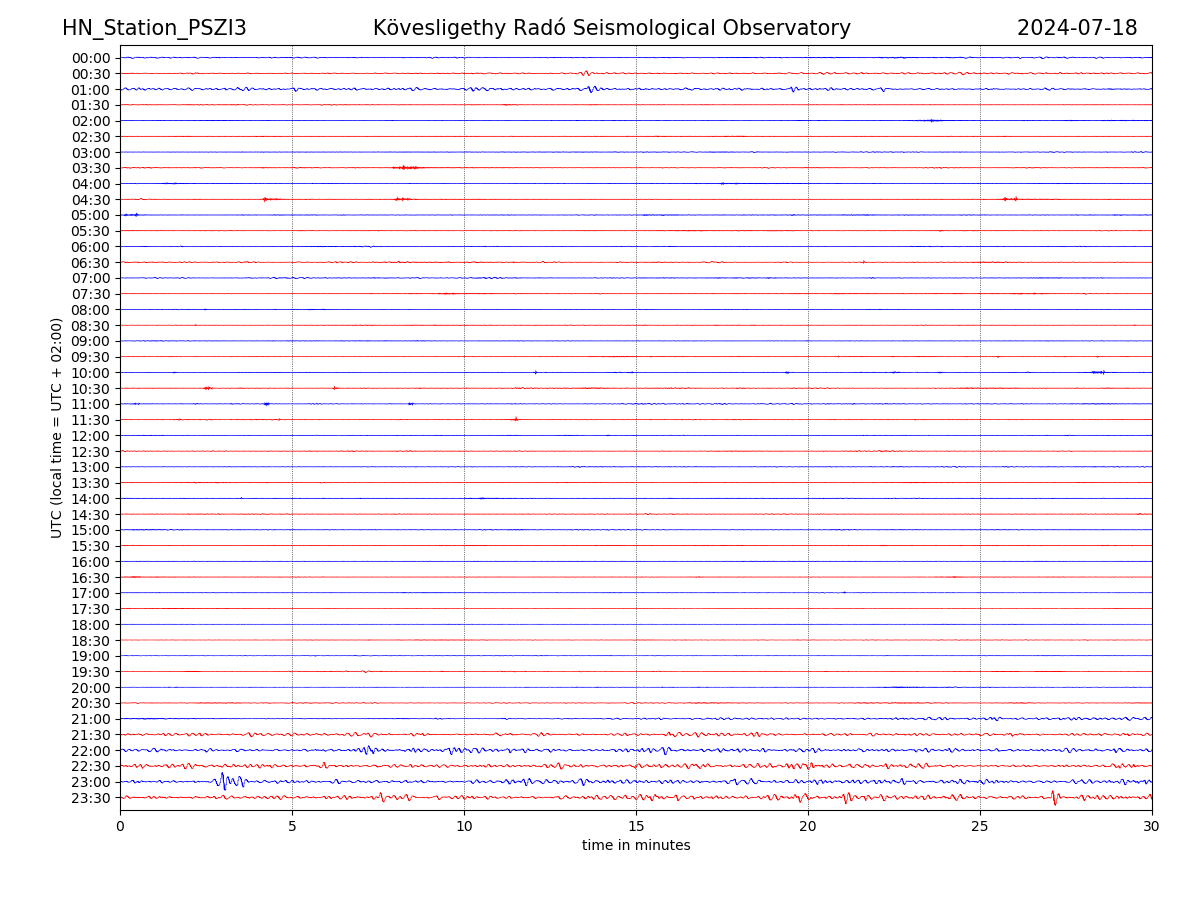Click the 21:00 row time label
This screenshot has width=1200, height=900.
(x=91, y=719)
